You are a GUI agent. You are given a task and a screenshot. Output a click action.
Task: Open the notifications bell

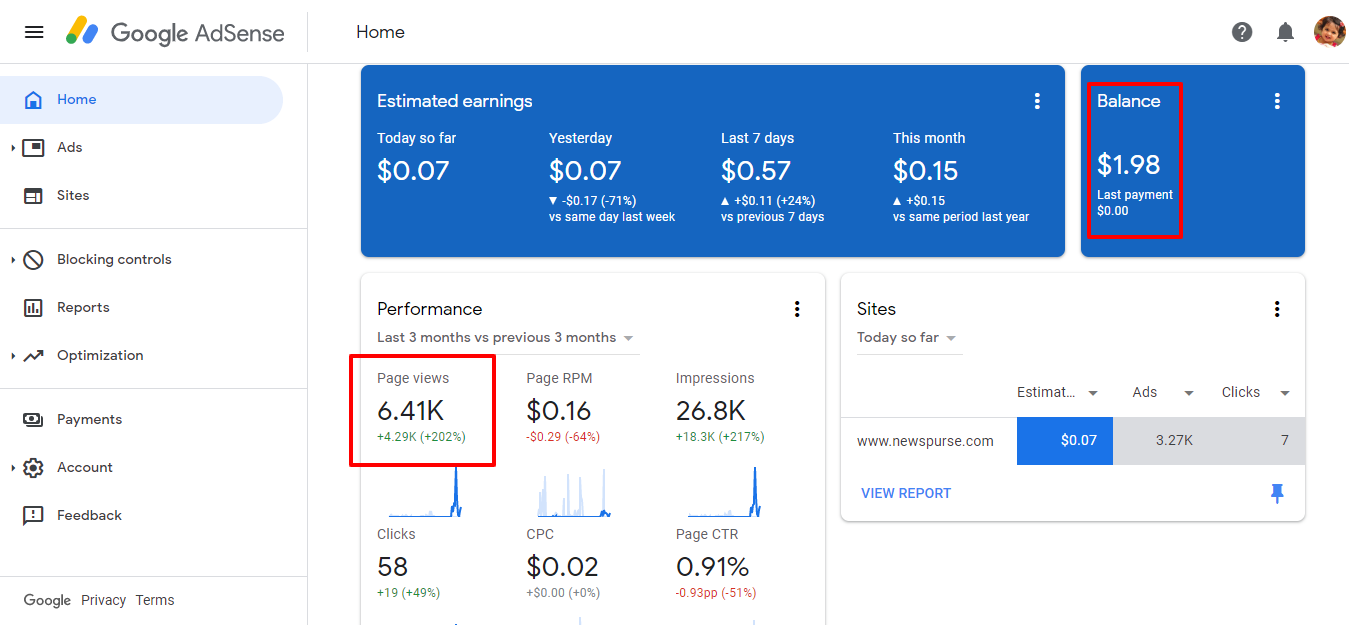tap(1286, 32)
